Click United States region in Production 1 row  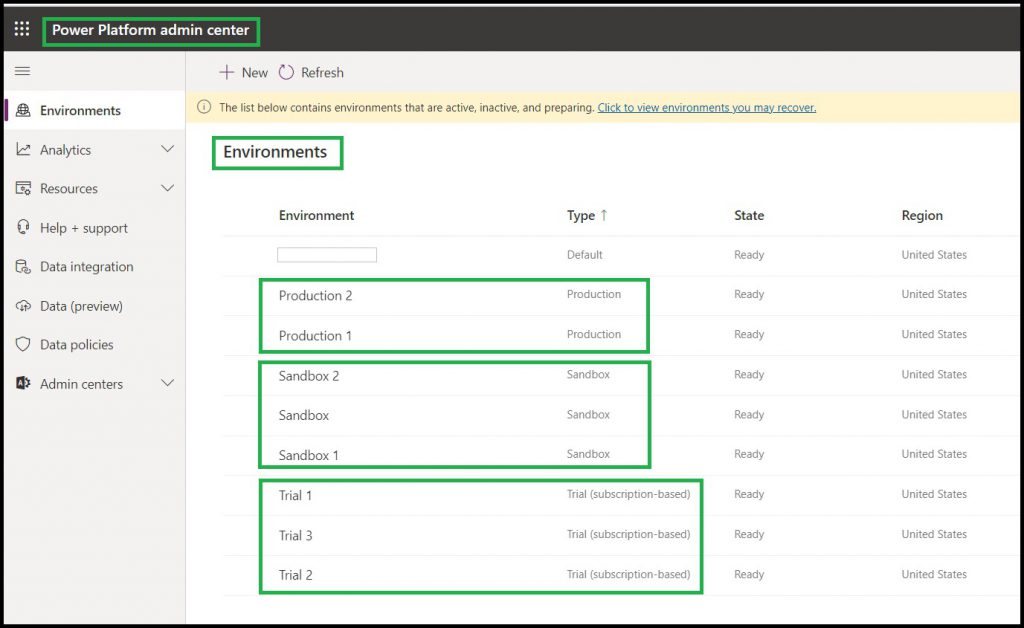coord(934,334)
